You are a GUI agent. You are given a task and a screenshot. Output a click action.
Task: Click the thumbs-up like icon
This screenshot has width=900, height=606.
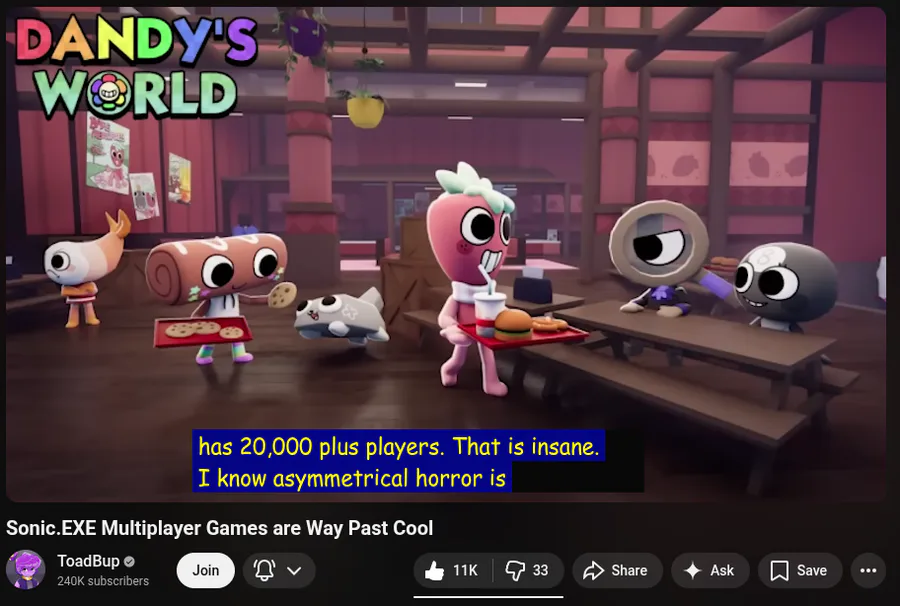point(435,570)
